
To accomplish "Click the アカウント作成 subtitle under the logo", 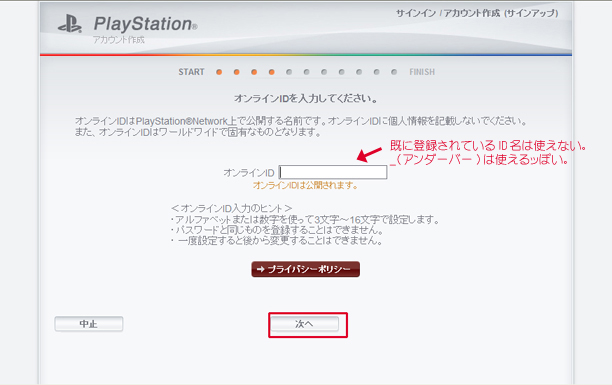I will [119, 40].
